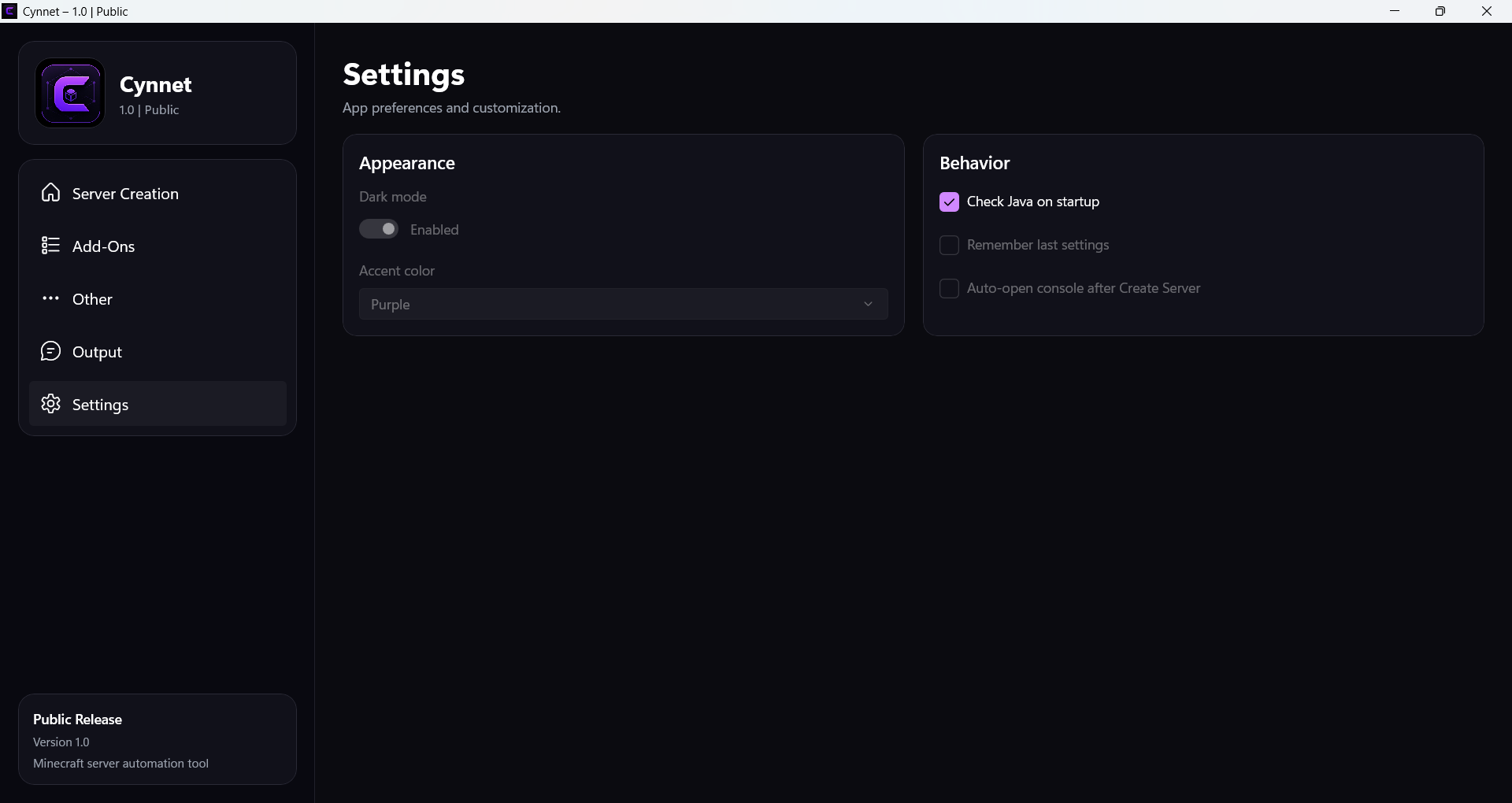
Task: Click the home icon beside Server Creation
Action: tap(51, 193)
